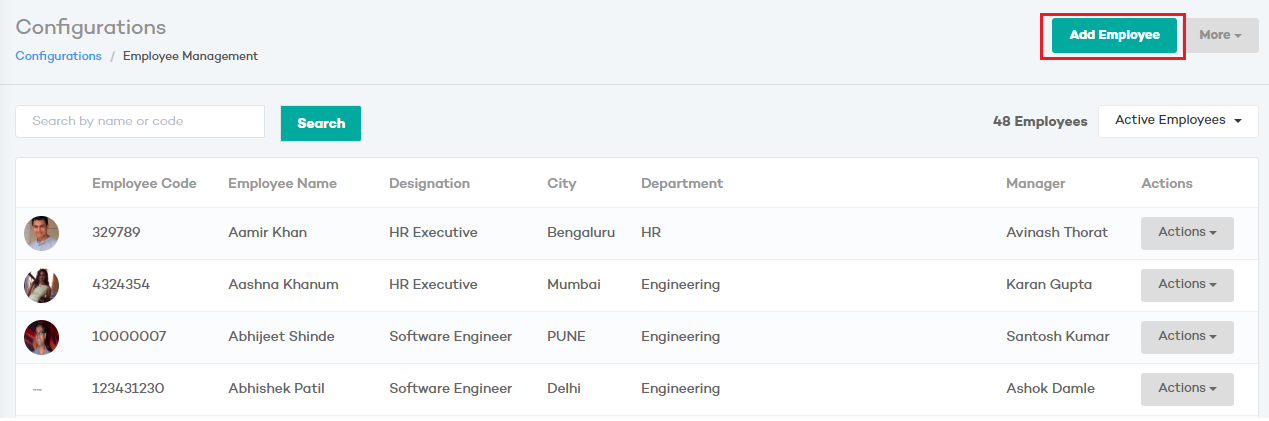Open the Active Employees filter dropdown

coord(1178,121)
